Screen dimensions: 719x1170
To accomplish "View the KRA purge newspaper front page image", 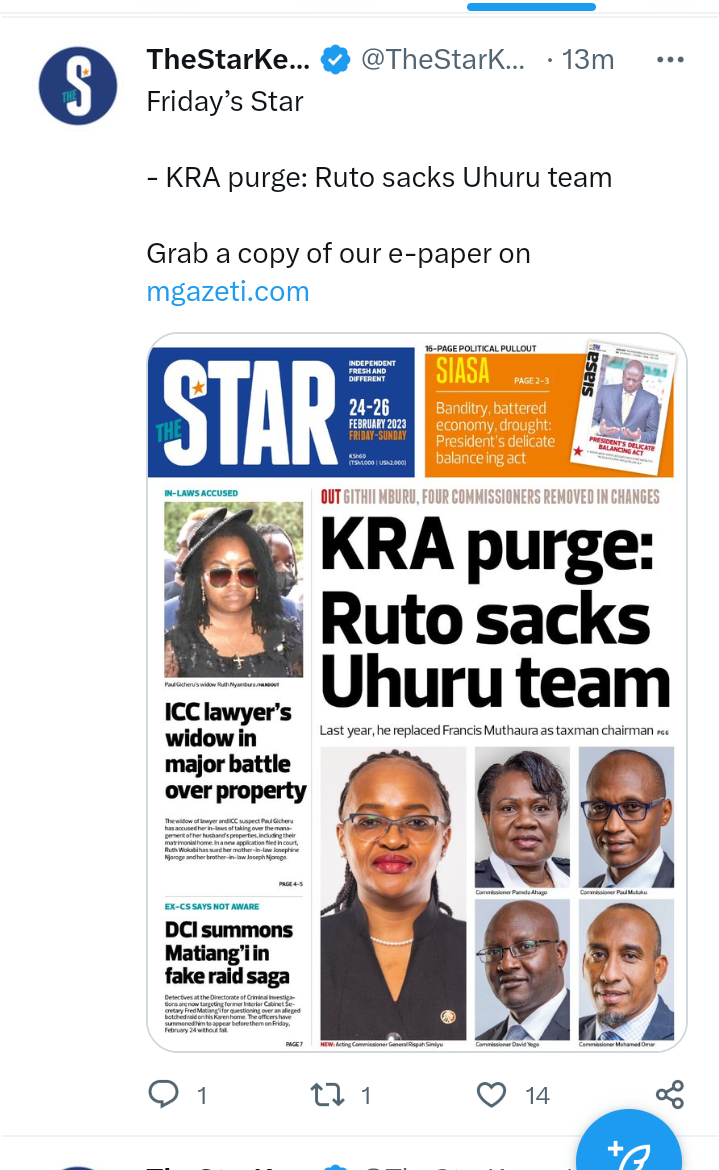I will (417, 692).
